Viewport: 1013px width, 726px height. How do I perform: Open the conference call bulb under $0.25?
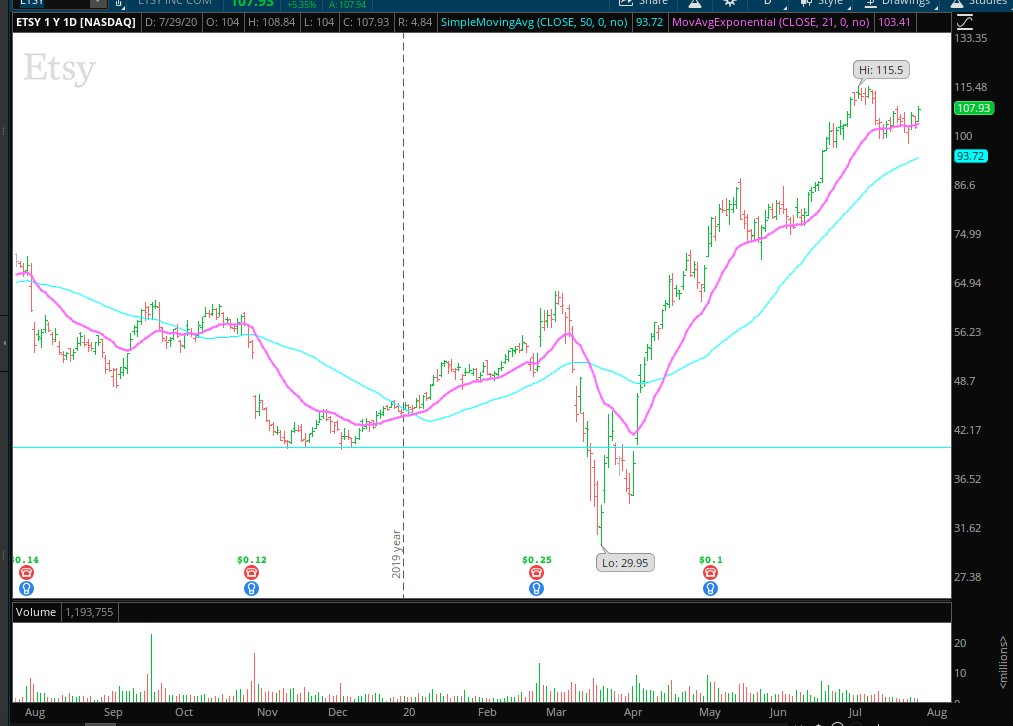[536, 588]
